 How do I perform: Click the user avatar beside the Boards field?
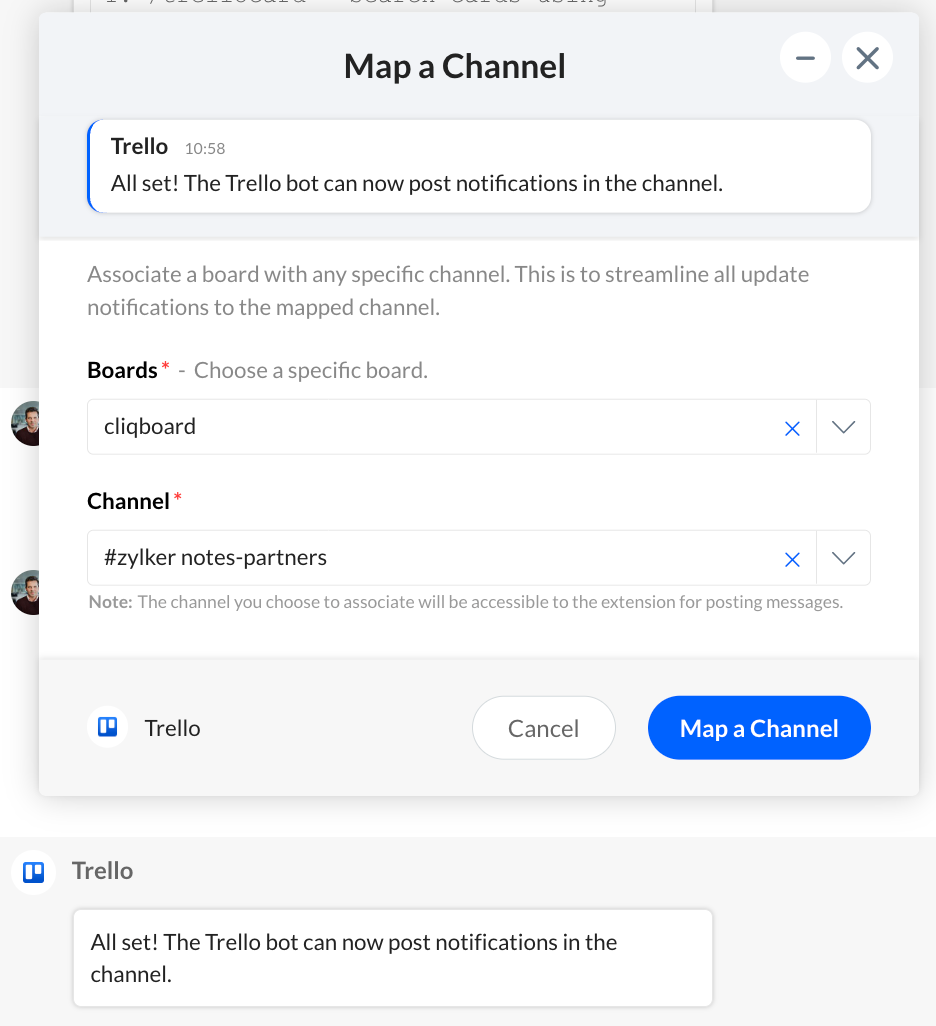click(x=26, y=423)
